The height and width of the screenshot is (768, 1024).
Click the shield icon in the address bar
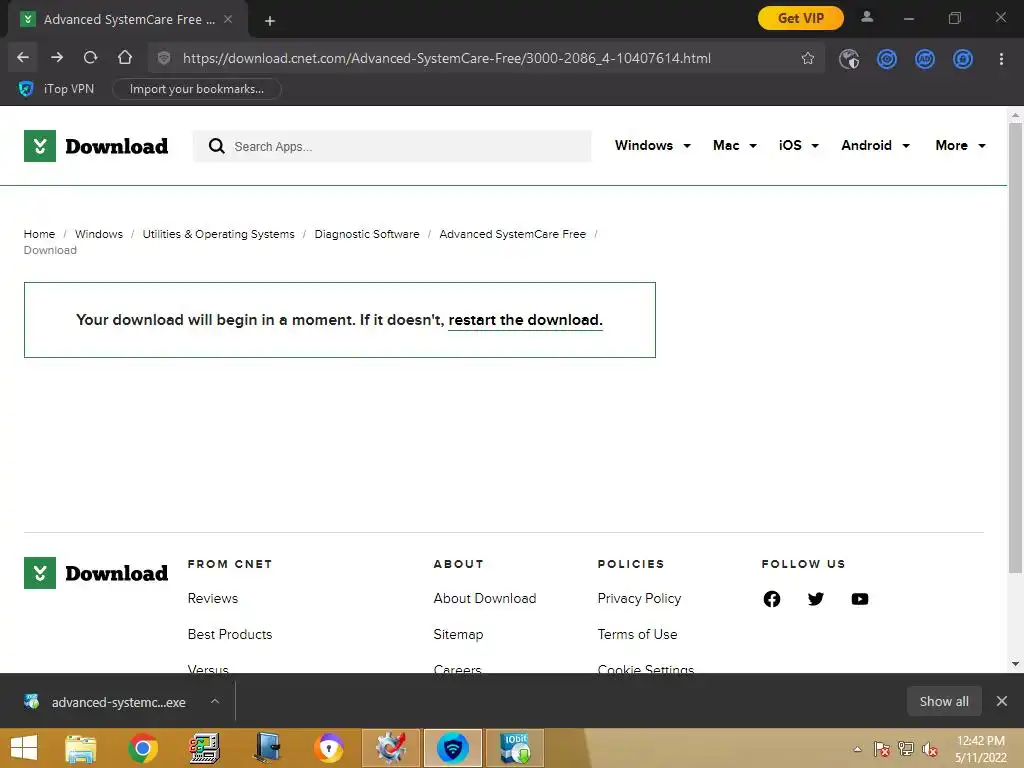pyautogui.click(x=164, y=58)
